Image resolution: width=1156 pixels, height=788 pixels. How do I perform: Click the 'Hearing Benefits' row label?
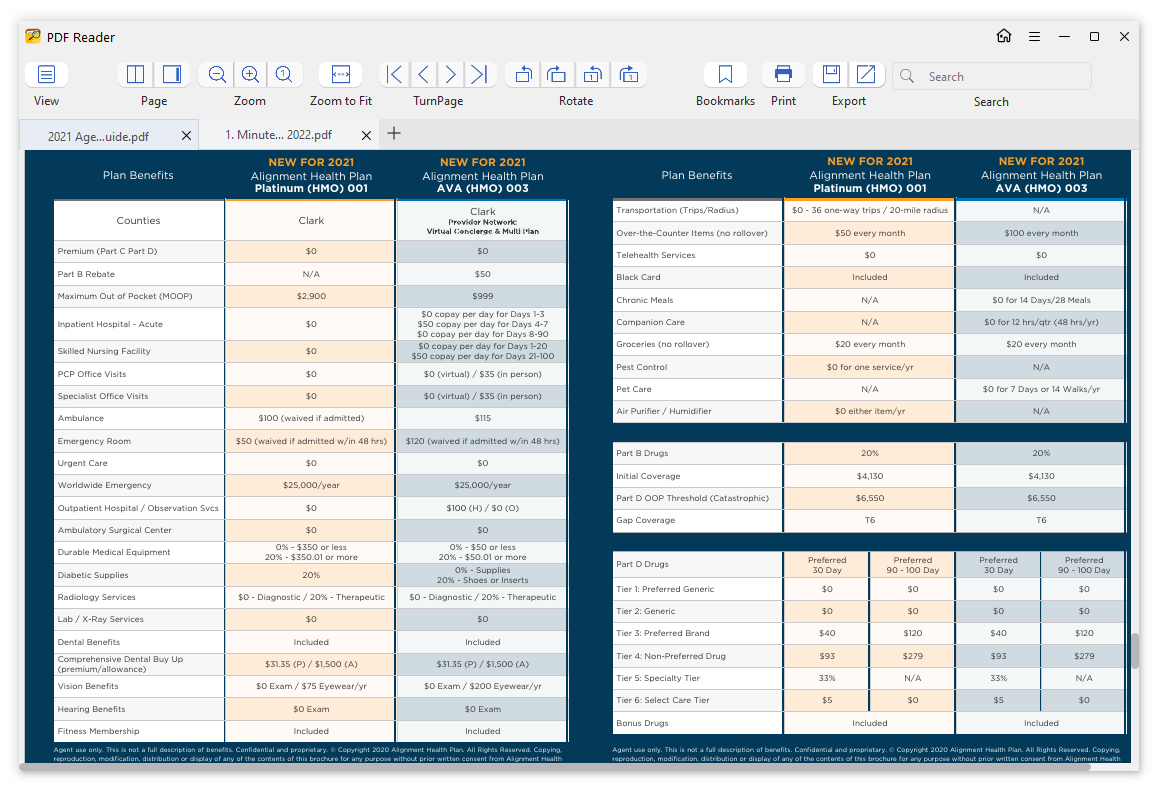pyautogui.click(x=91, y=709)
